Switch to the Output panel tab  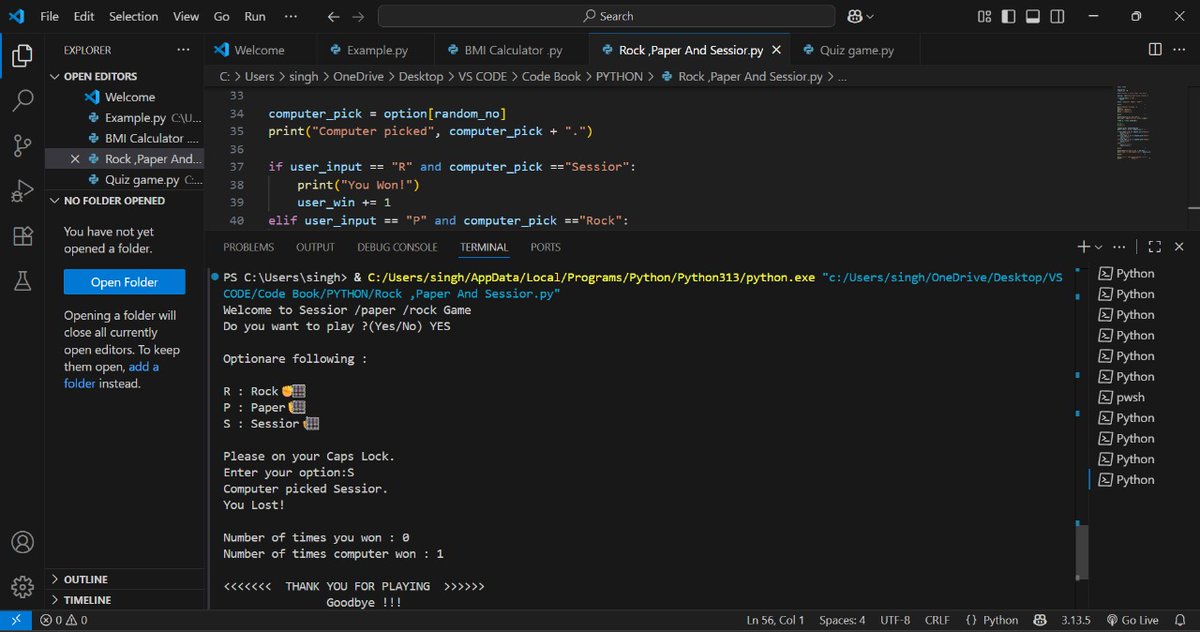point(315,247)
